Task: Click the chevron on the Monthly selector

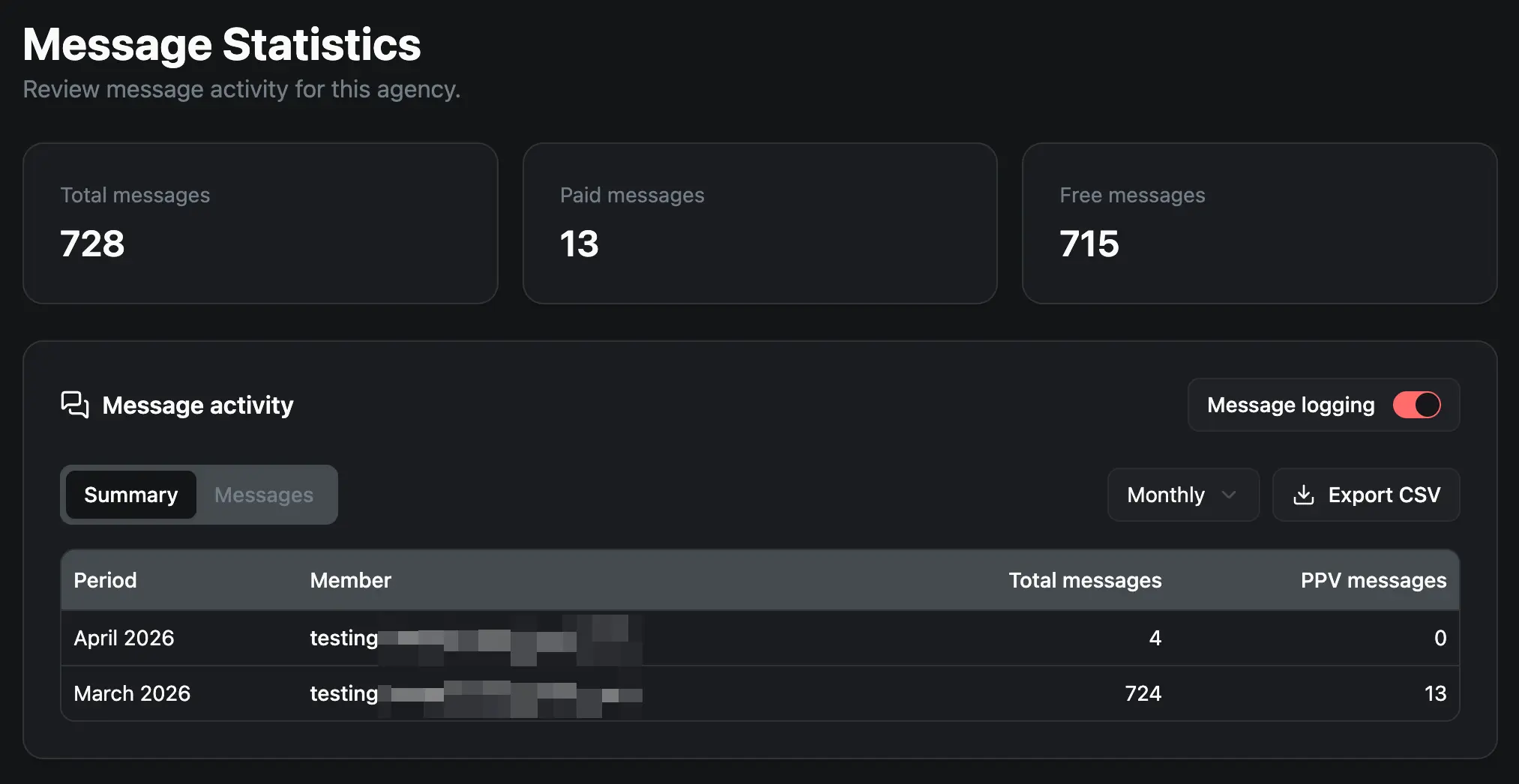Action: (1230, 495)
